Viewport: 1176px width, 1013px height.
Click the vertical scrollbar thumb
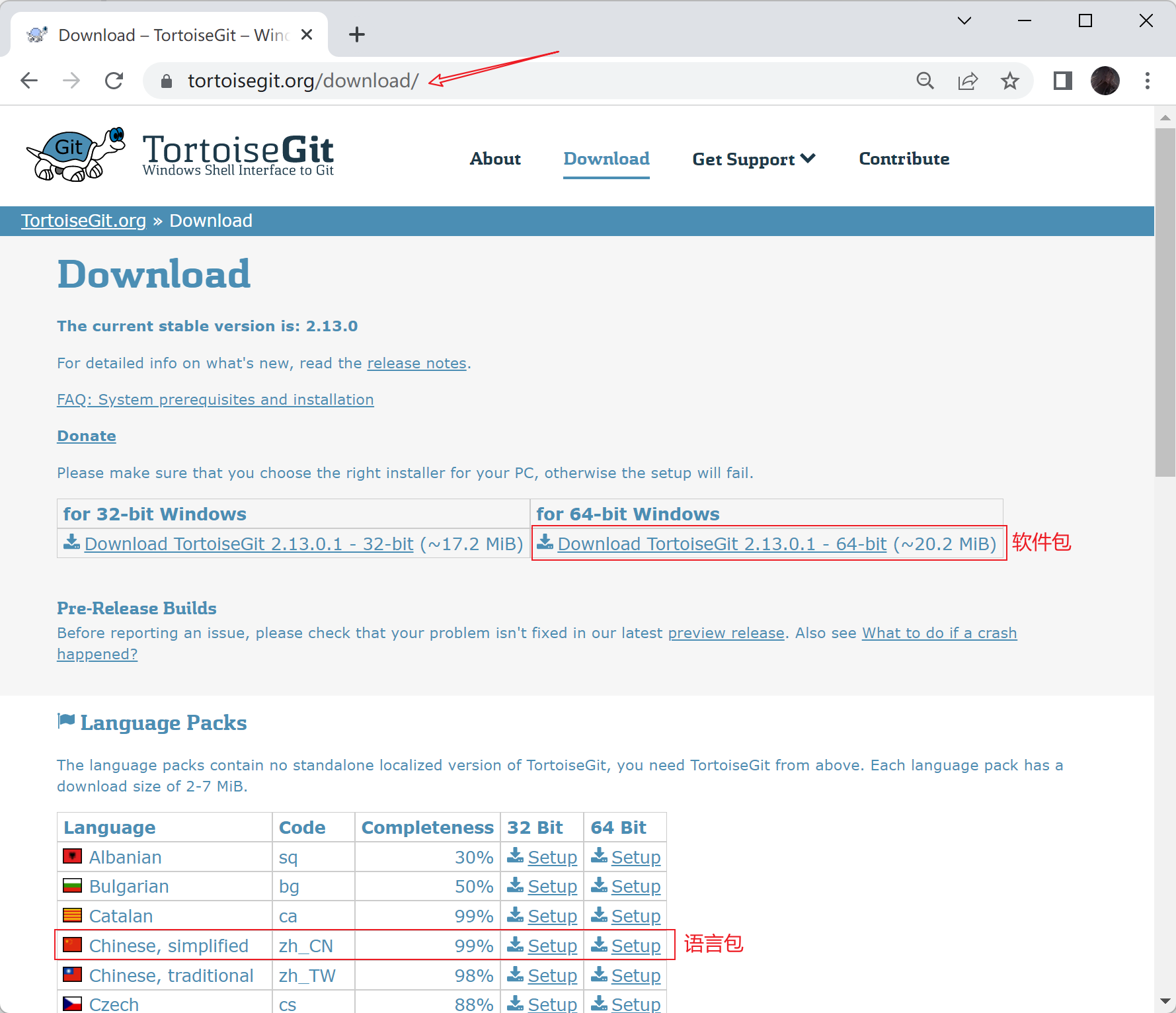click(x=1165, y=302)
